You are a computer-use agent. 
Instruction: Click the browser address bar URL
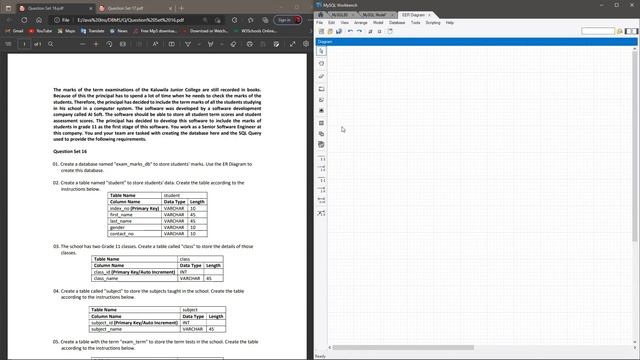point(131,20)
